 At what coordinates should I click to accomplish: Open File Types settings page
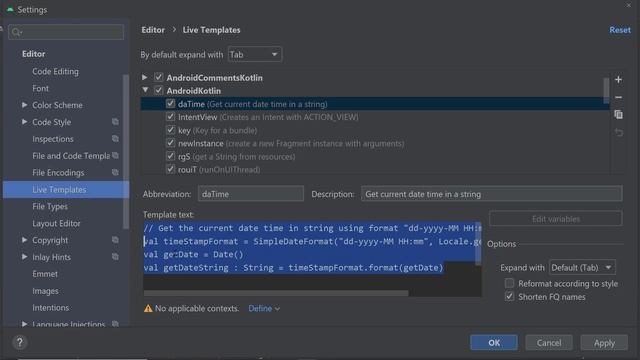[x=50, y=207]
